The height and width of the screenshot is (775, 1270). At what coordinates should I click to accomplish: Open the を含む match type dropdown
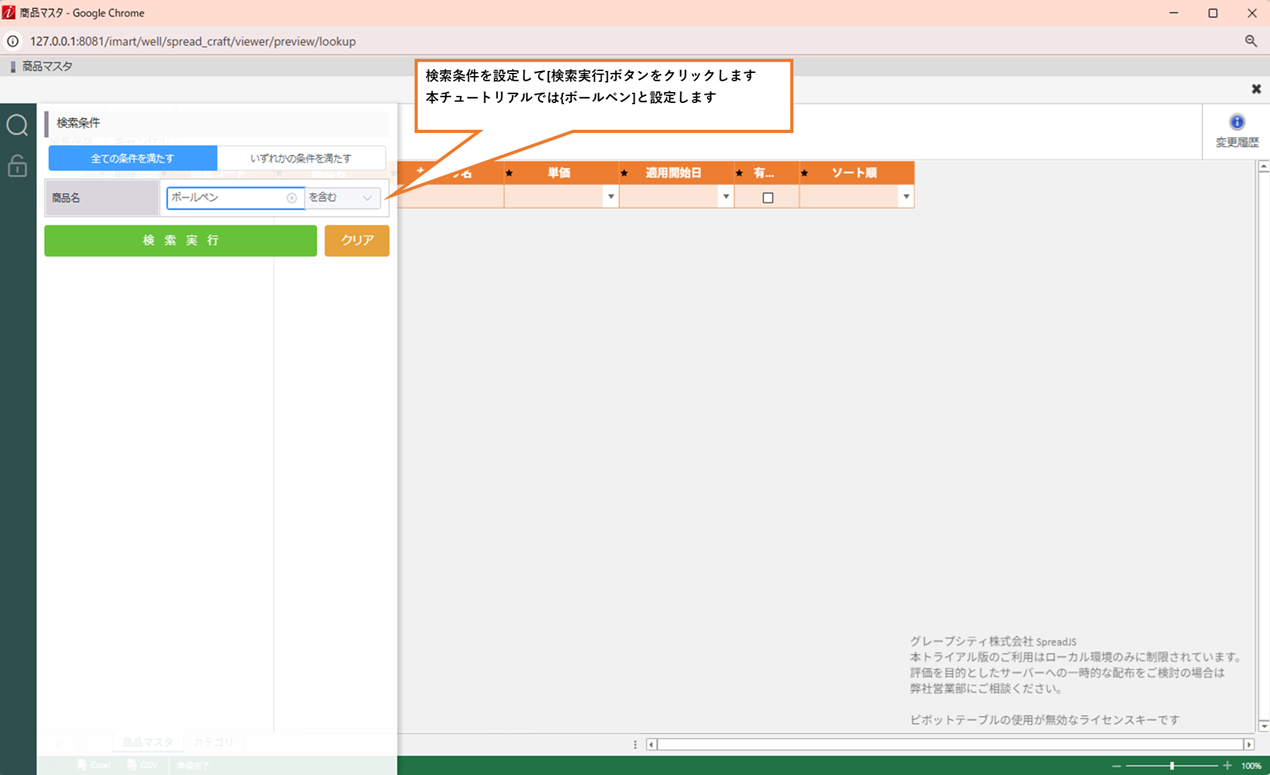point(342,198)
